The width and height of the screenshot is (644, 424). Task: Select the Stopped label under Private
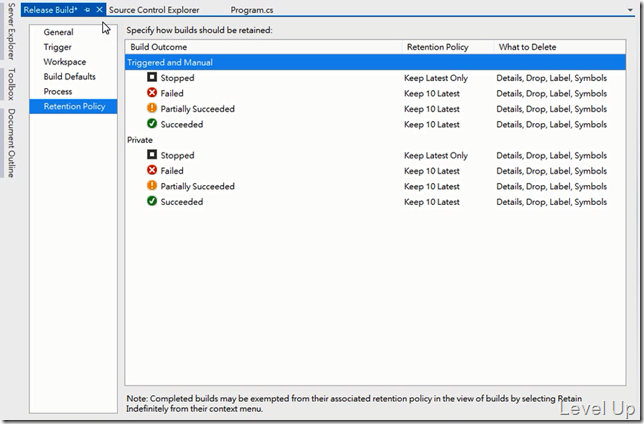(177, 156)
